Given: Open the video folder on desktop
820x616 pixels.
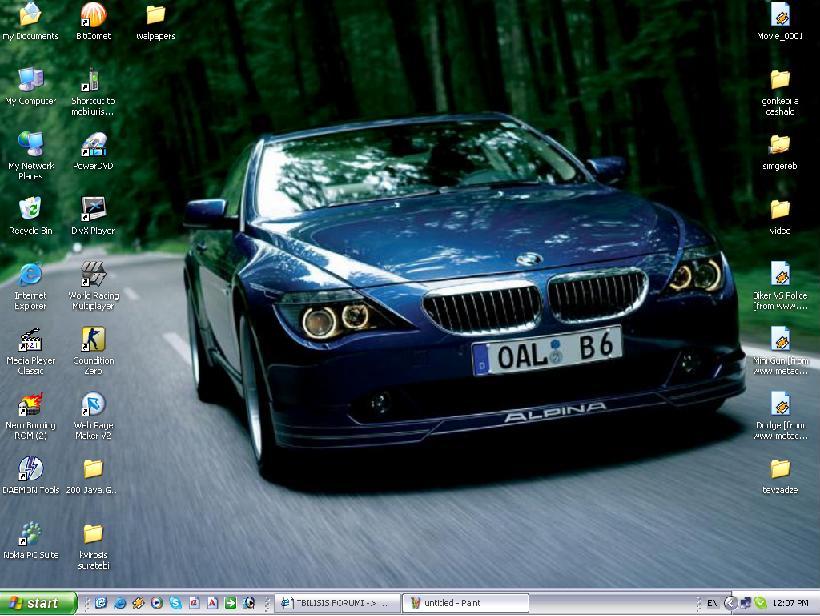Looking at the screenshot, I should (780, 210).
